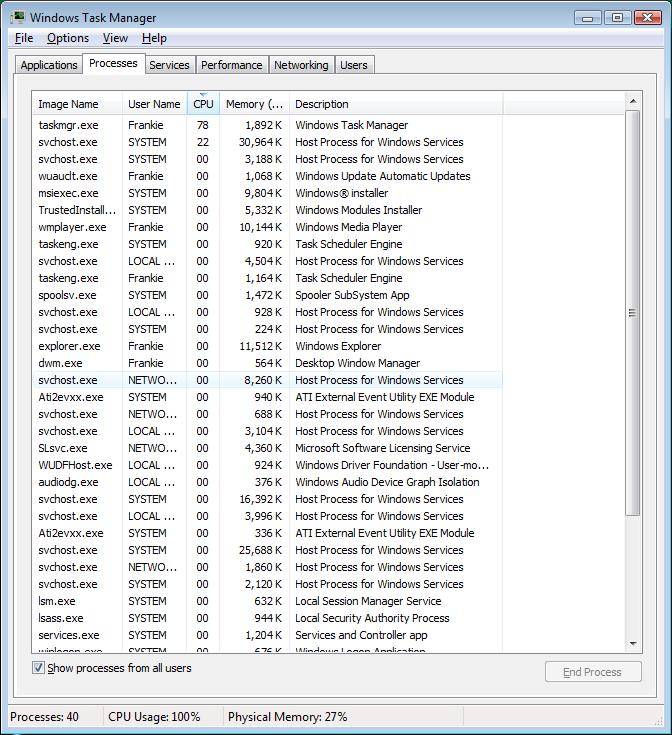Select the explorer.exe process
Image resolution: width=672 pixels, height=735 pixels.
point(267,346)
